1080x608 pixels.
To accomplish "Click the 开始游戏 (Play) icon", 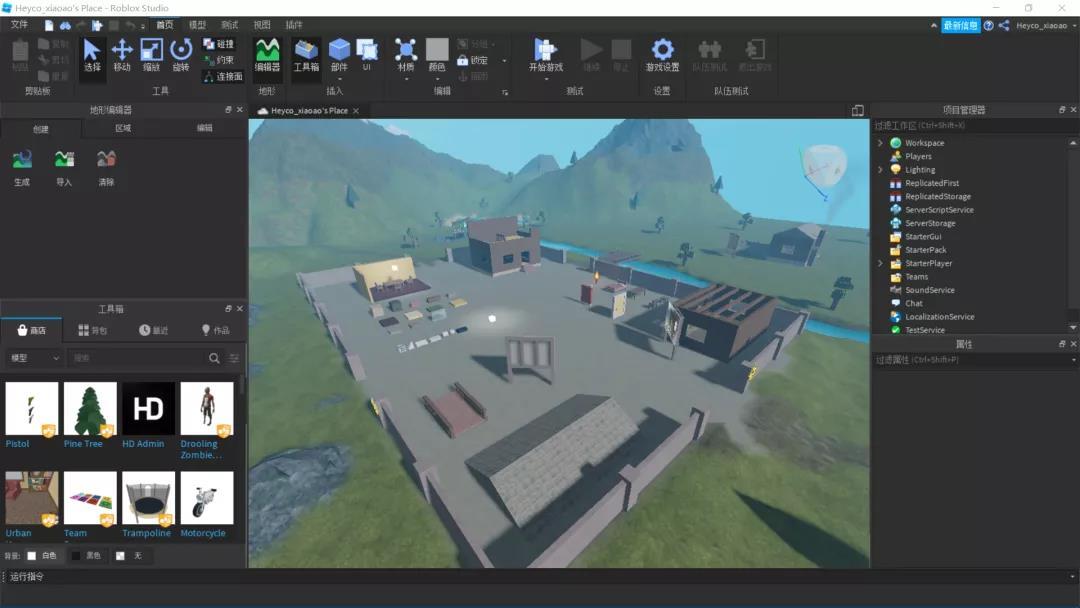I will (546, 51).
